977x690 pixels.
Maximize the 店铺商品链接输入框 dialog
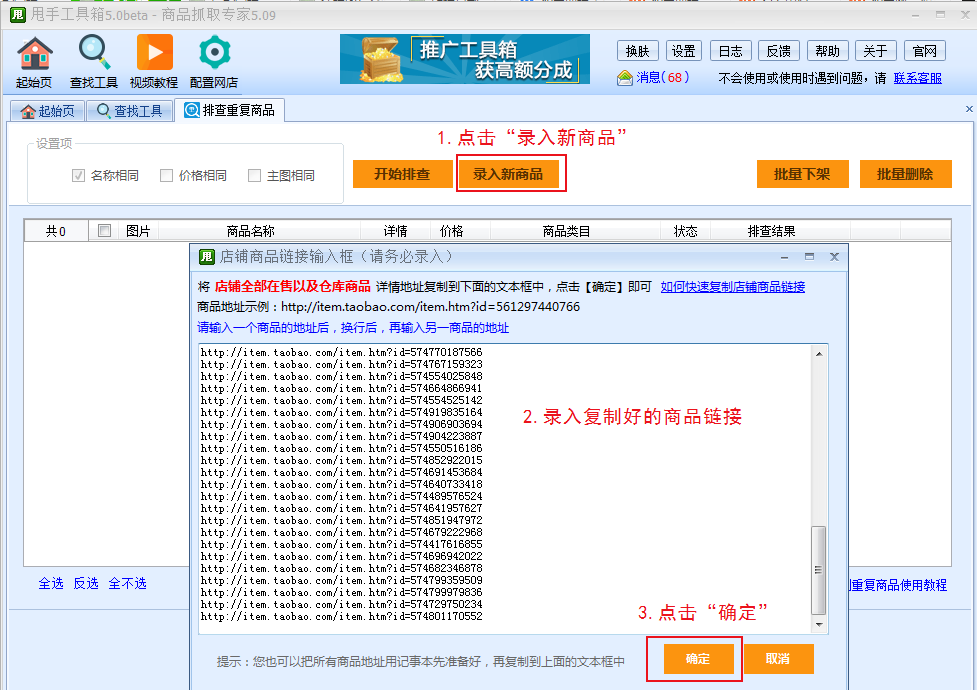coord(809,257)
